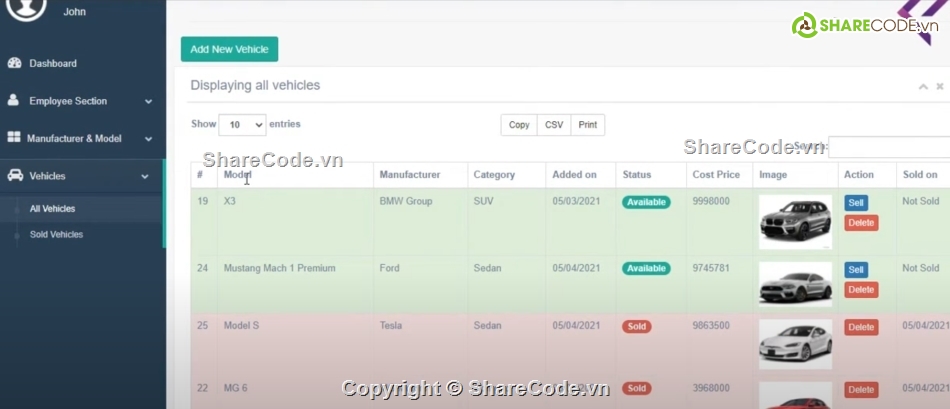Click the Dashboard gauge icon
The image size is (950, 409).
click(15, 63)
